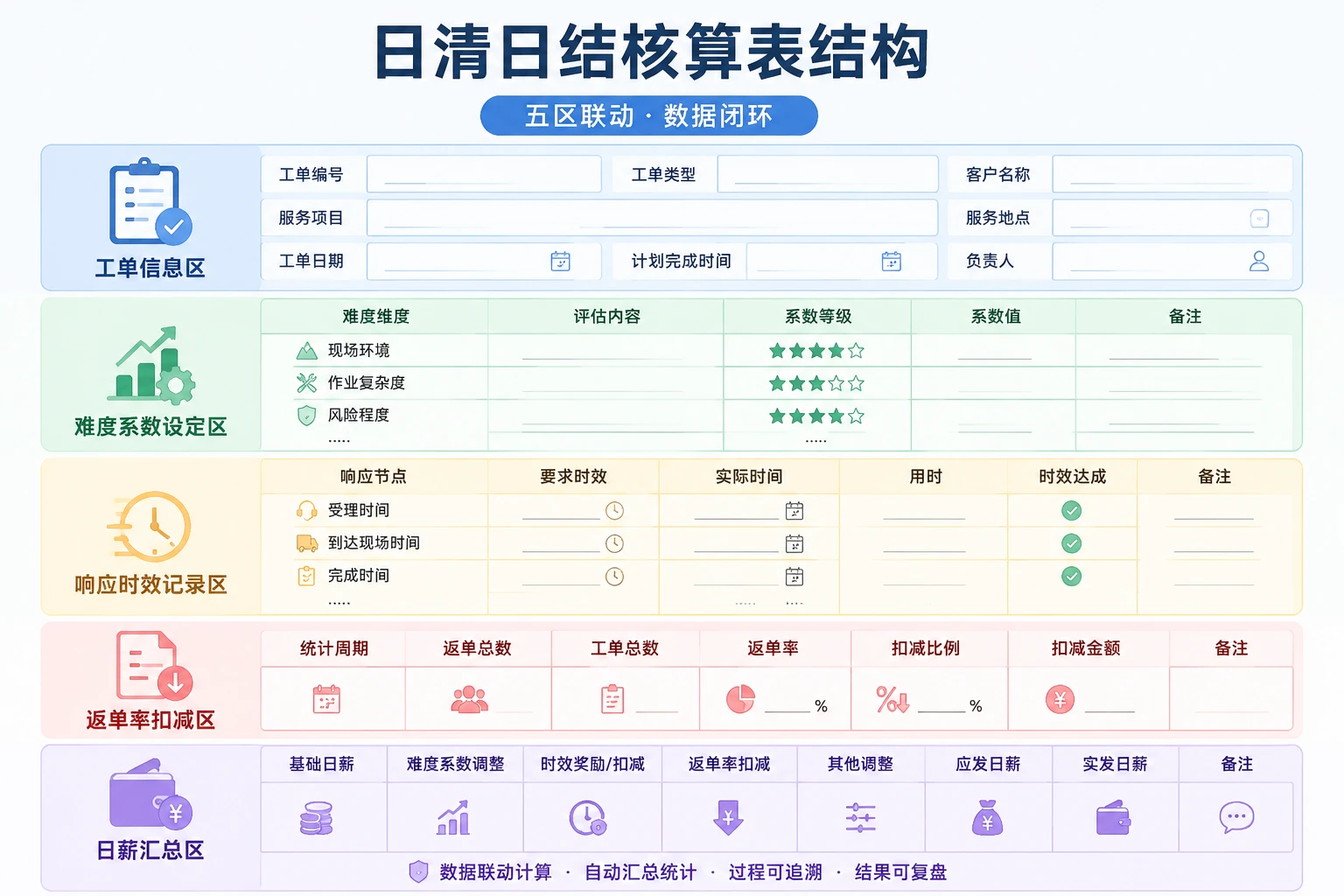Click the 工单类型 input field

pyautogui.click(x=828, y=174)
